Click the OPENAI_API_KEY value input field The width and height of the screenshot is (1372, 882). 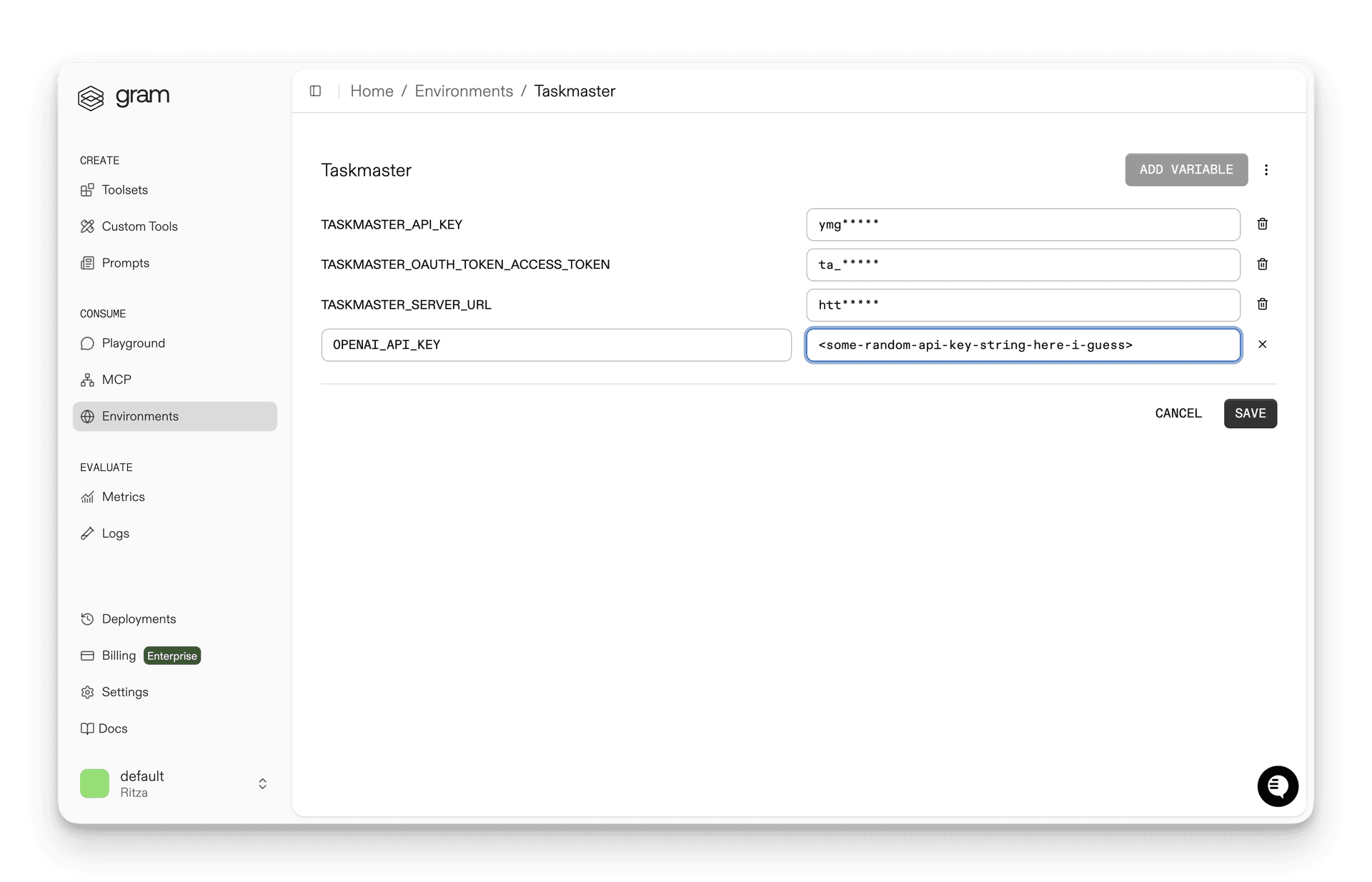[1022, 345]
